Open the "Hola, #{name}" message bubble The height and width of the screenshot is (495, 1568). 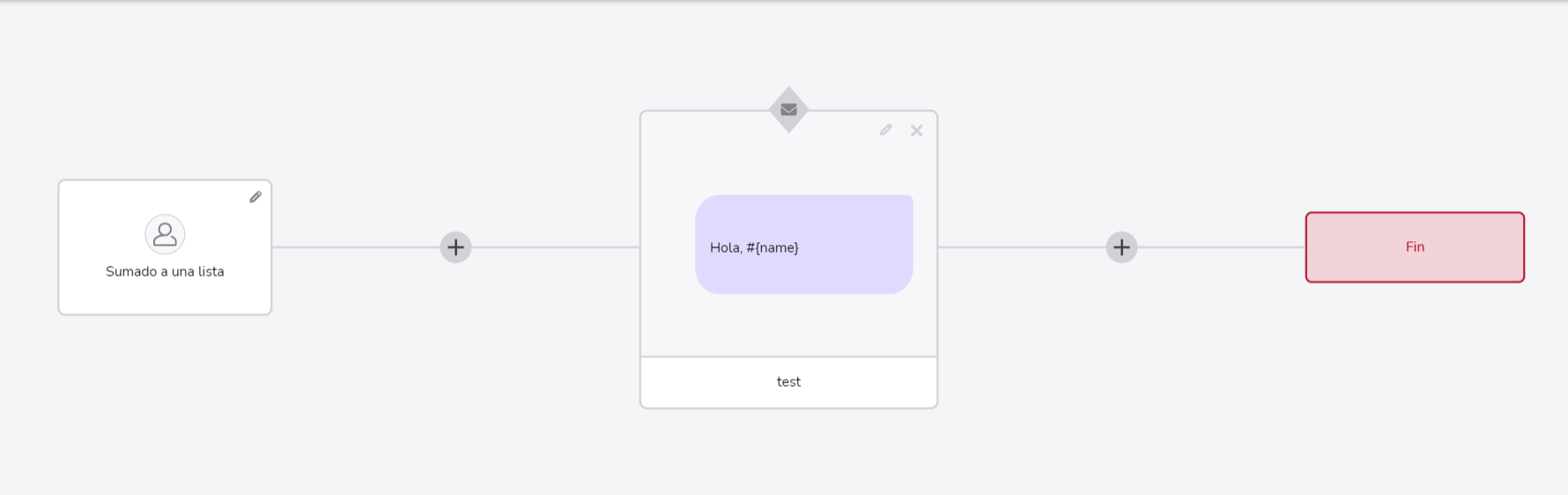[x=804, y=245]
